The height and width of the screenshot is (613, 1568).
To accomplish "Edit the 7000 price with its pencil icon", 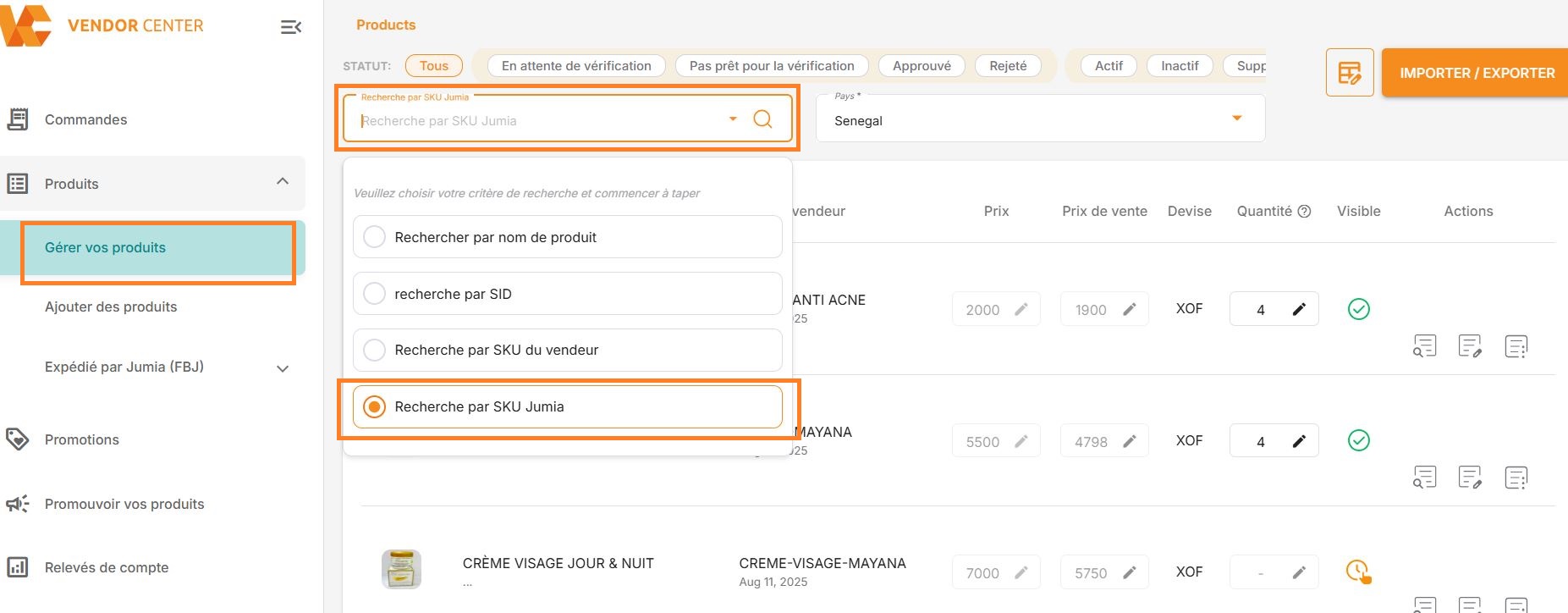I will point(1021,572).
